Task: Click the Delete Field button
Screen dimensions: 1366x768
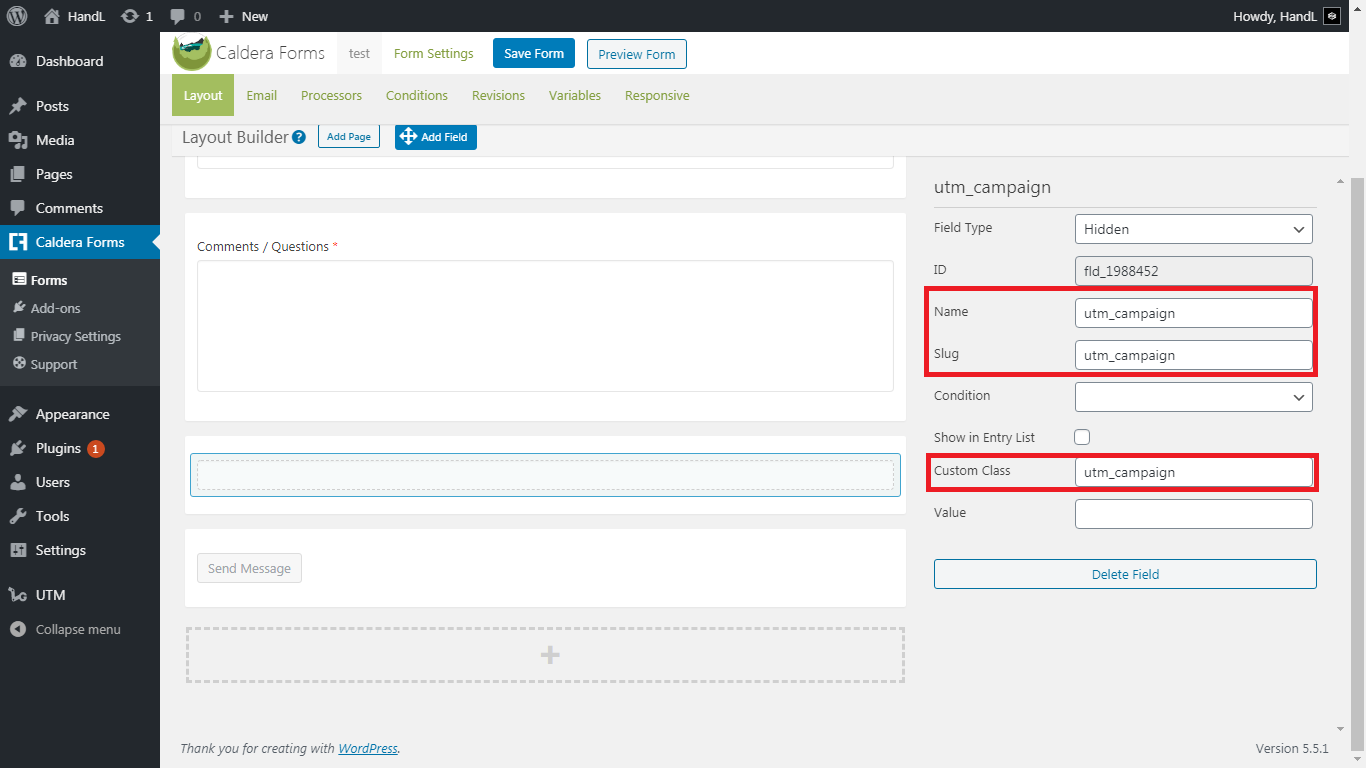Action: coord(1125,574)
